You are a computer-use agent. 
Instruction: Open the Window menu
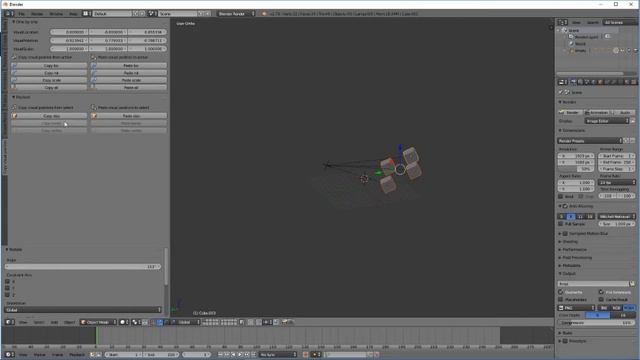click(x=56, y=13)
